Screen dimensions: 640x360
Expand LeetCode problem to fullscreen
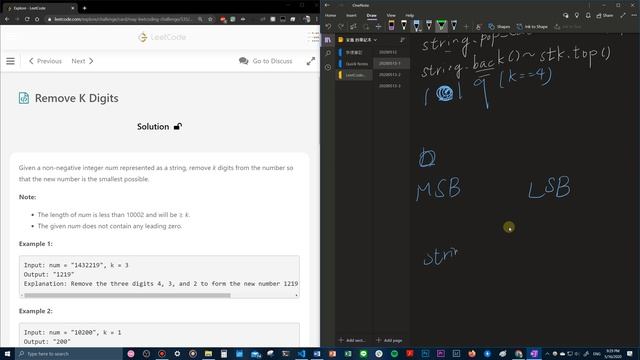311,61
